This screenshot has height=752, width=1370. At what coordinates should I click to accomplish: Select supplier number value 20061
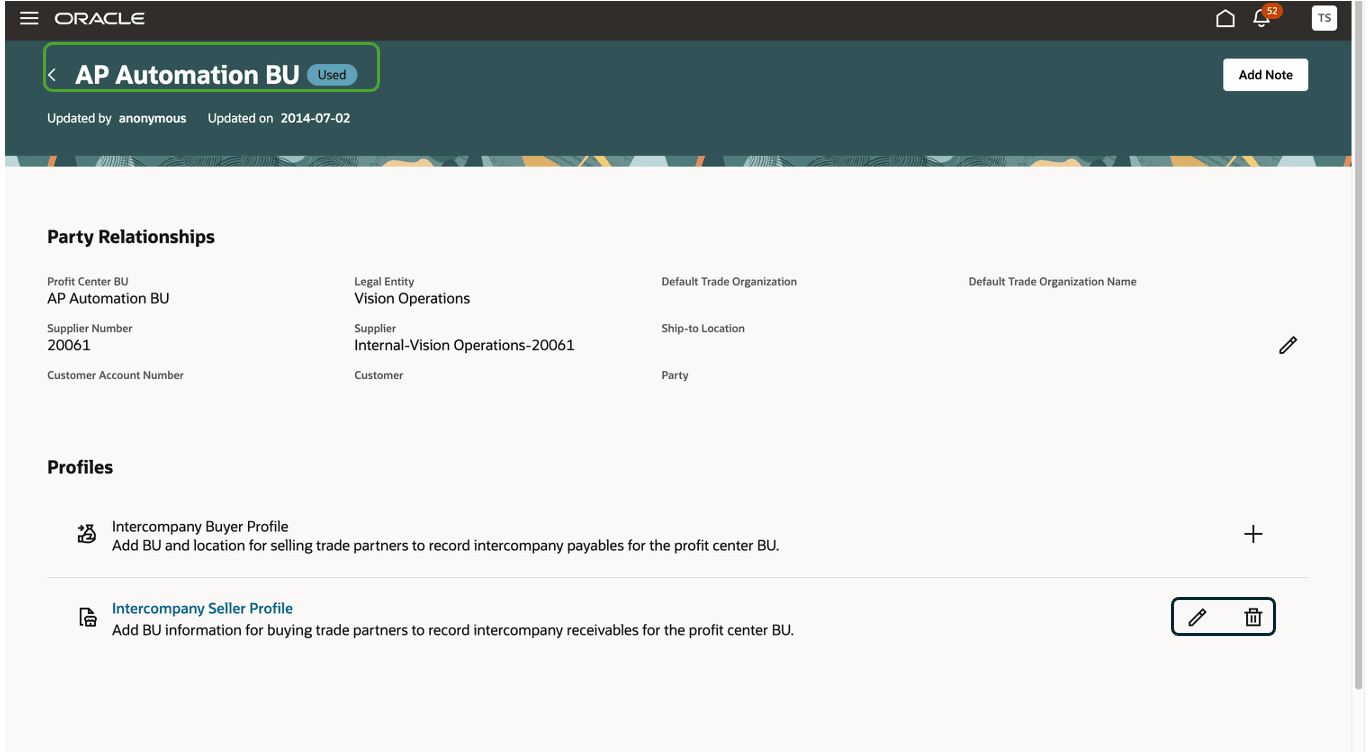point(69,345)
